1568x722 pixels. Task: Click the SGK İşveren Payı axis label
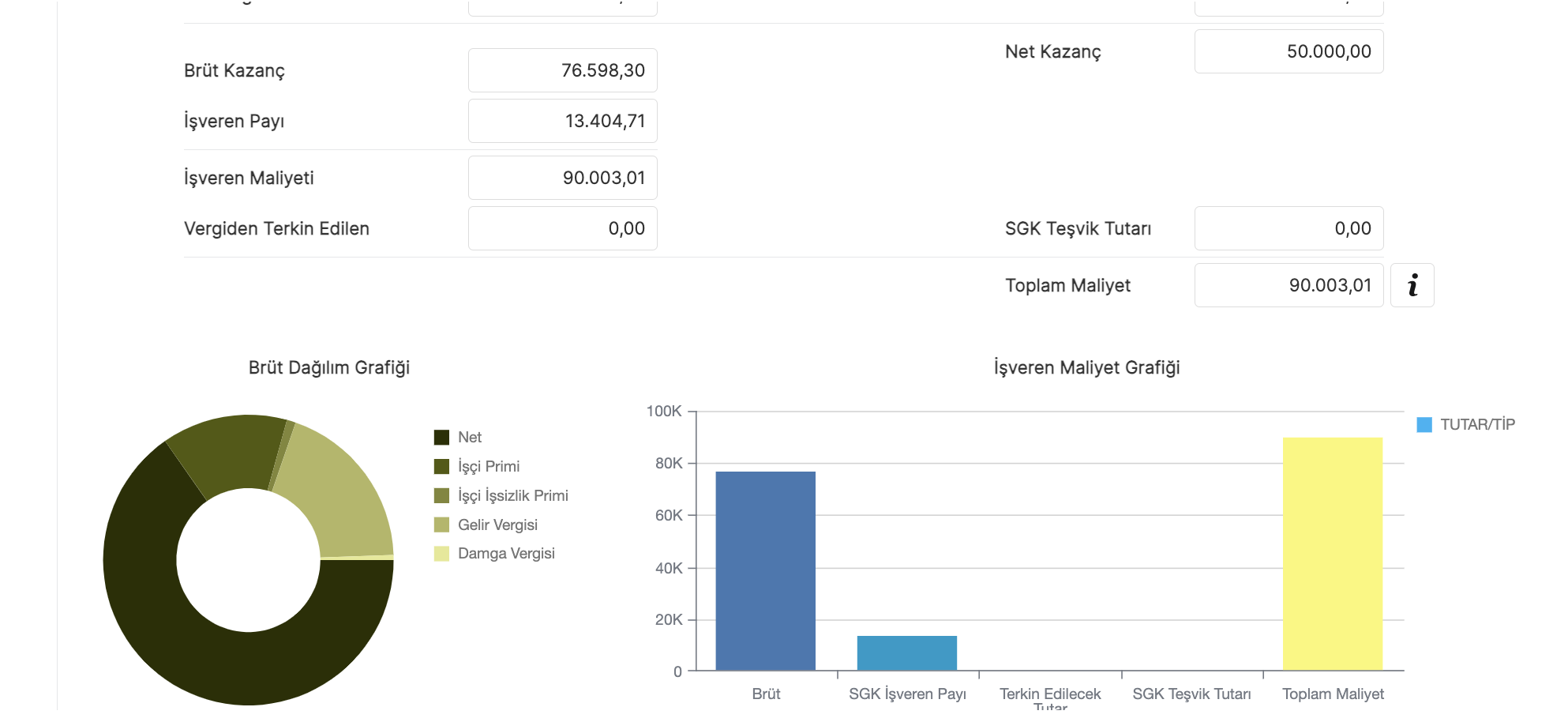(x=907, y=694)
